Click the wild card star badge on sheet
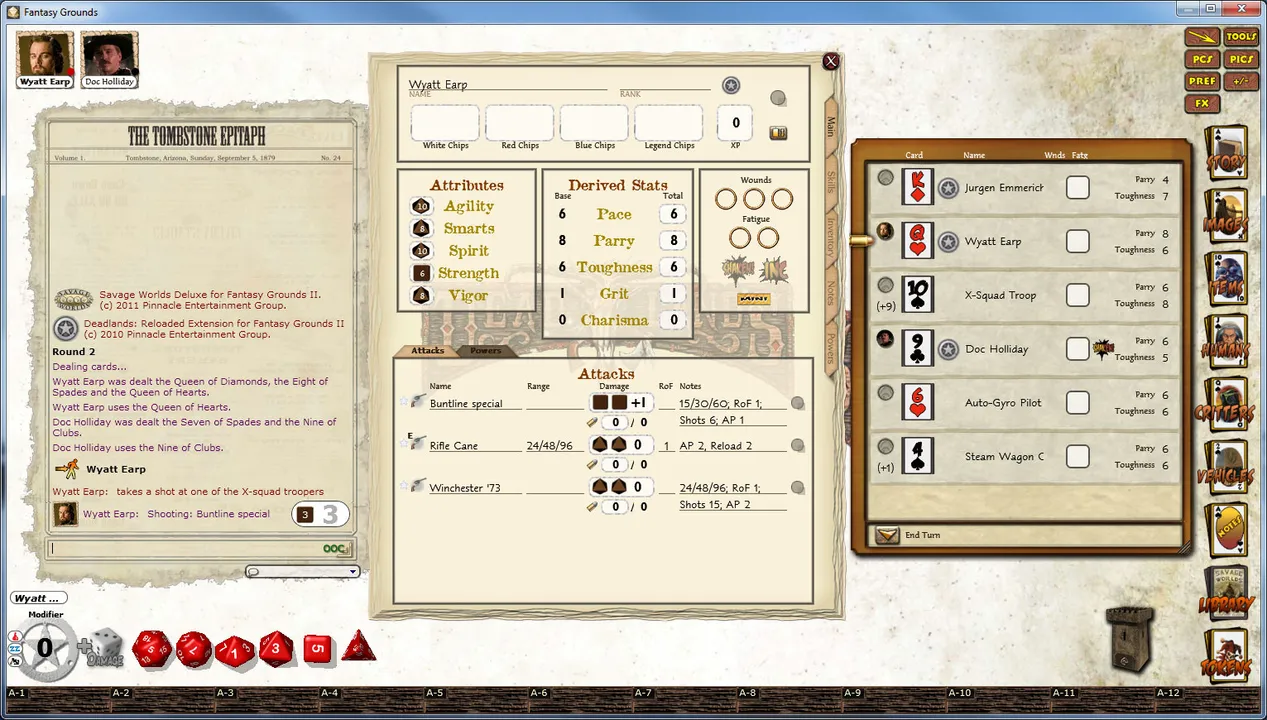Image resolution: width=1267 pixels, height=720 pixels. (731, 86)
